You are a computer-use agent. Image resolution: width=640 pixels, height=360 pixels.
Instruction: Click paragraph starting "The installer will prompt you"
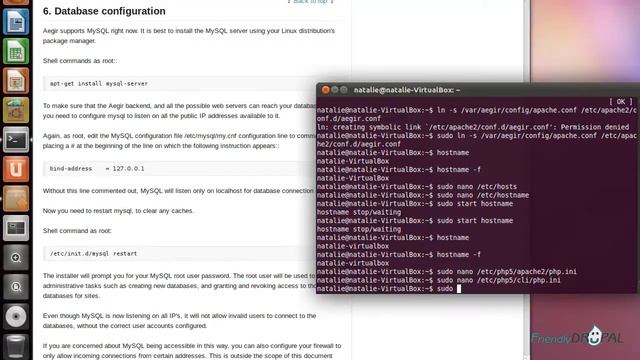179,285
